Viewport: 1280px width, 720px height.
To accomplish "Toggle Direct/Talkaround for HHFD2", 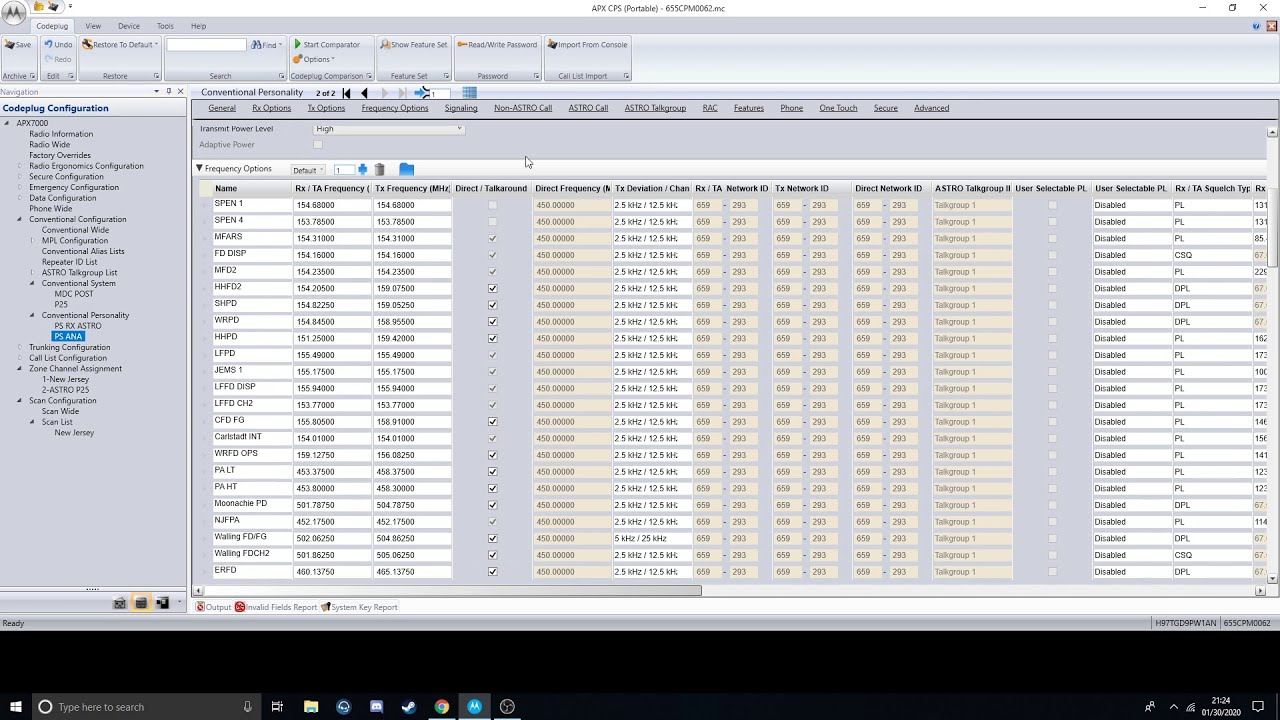I will 492,289.
